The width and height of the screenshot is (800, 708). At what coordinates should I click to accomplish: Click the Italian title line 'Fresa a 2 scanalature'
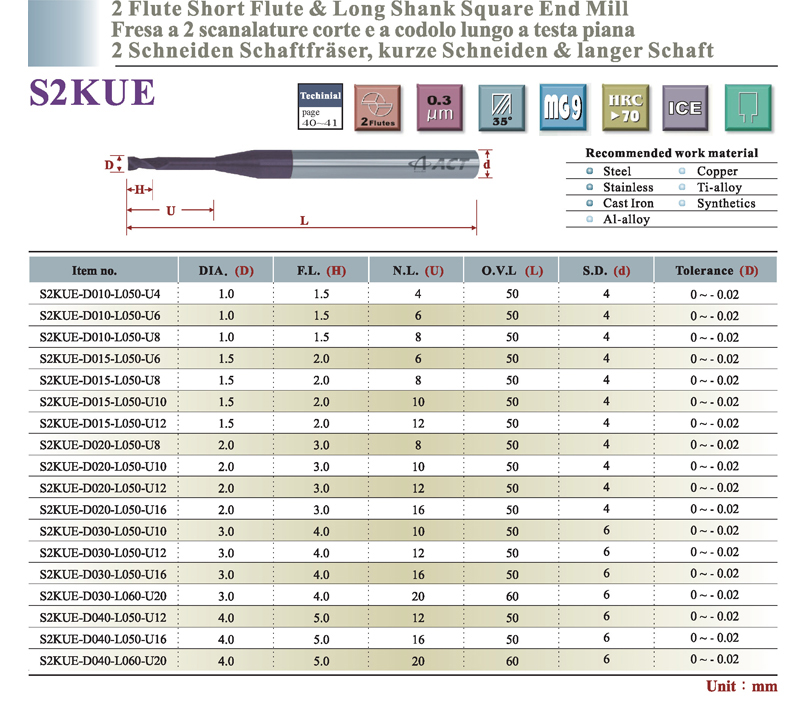pyautogui.click(x=373, y=30)
